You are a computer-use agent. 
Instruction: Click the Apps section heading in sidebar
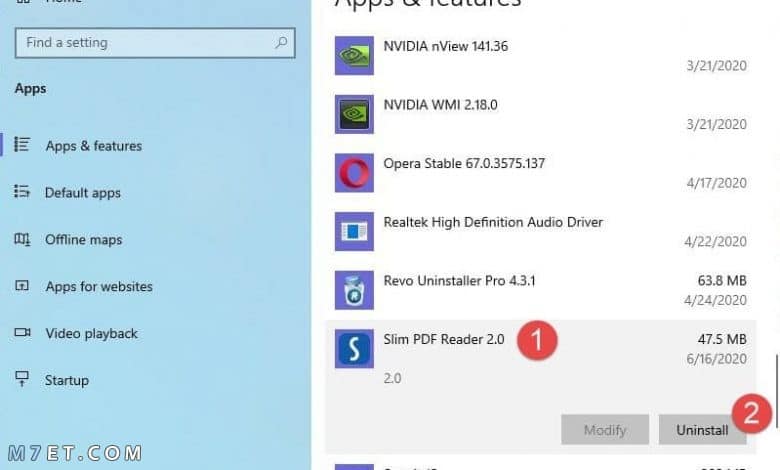pyautogui.click(x=30, y=89)
